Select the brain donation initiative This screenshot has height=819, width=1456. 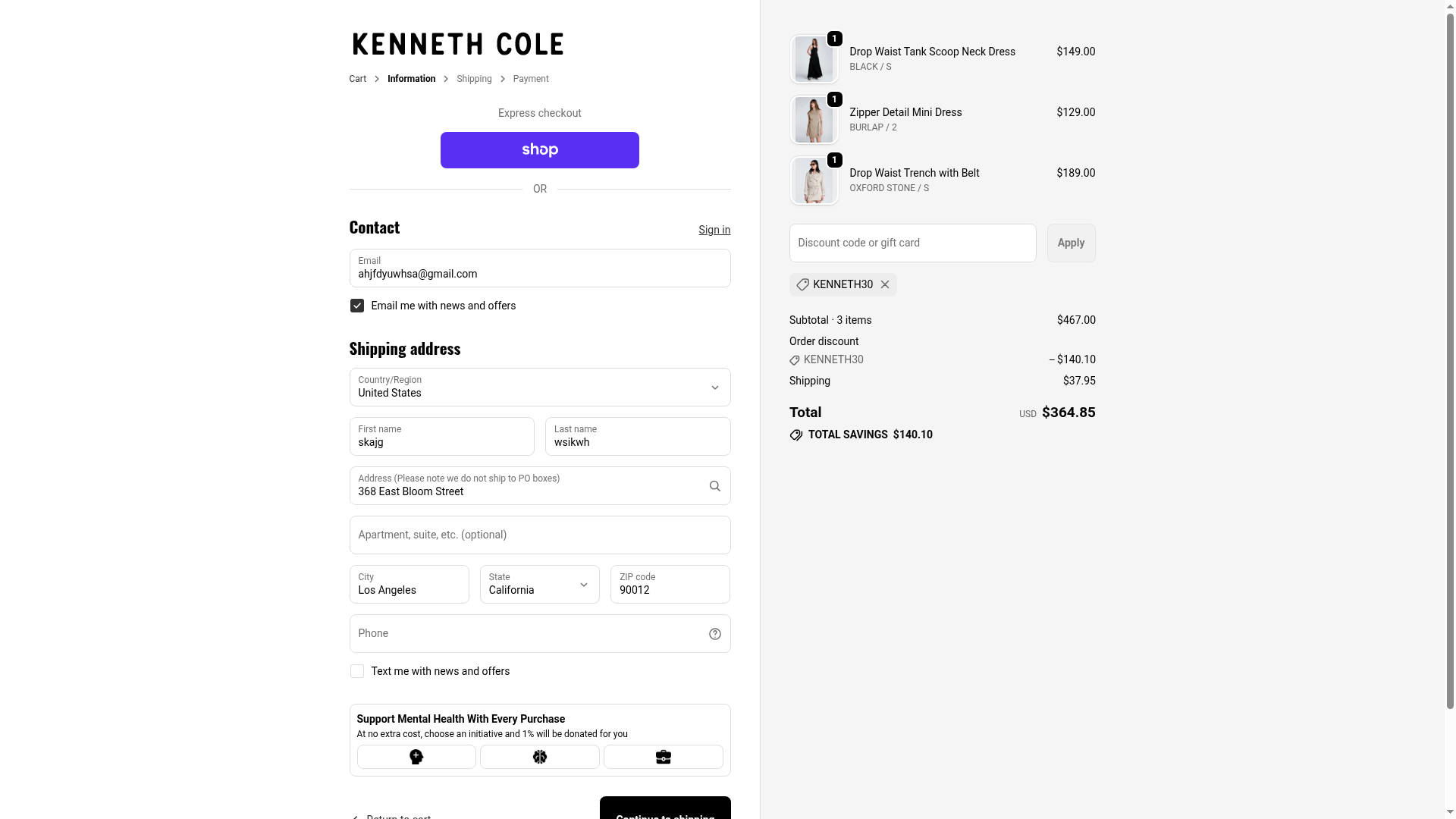[x=539, y=757]
